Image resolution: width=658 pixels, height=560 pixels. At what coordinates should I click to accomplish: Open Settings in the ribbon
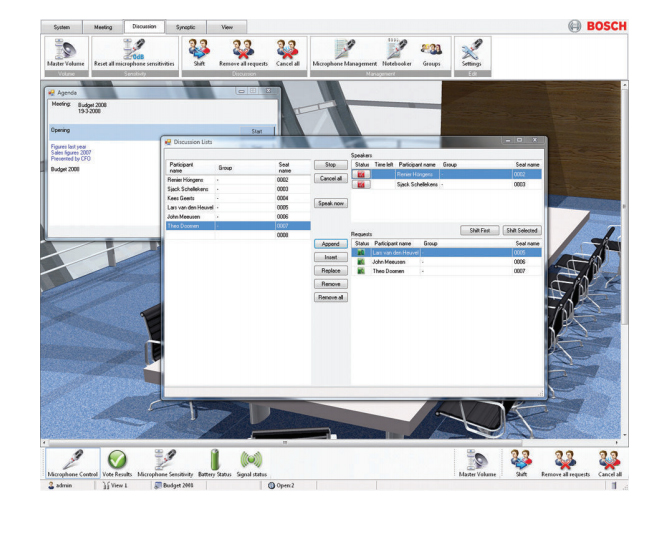coord(471,50)
